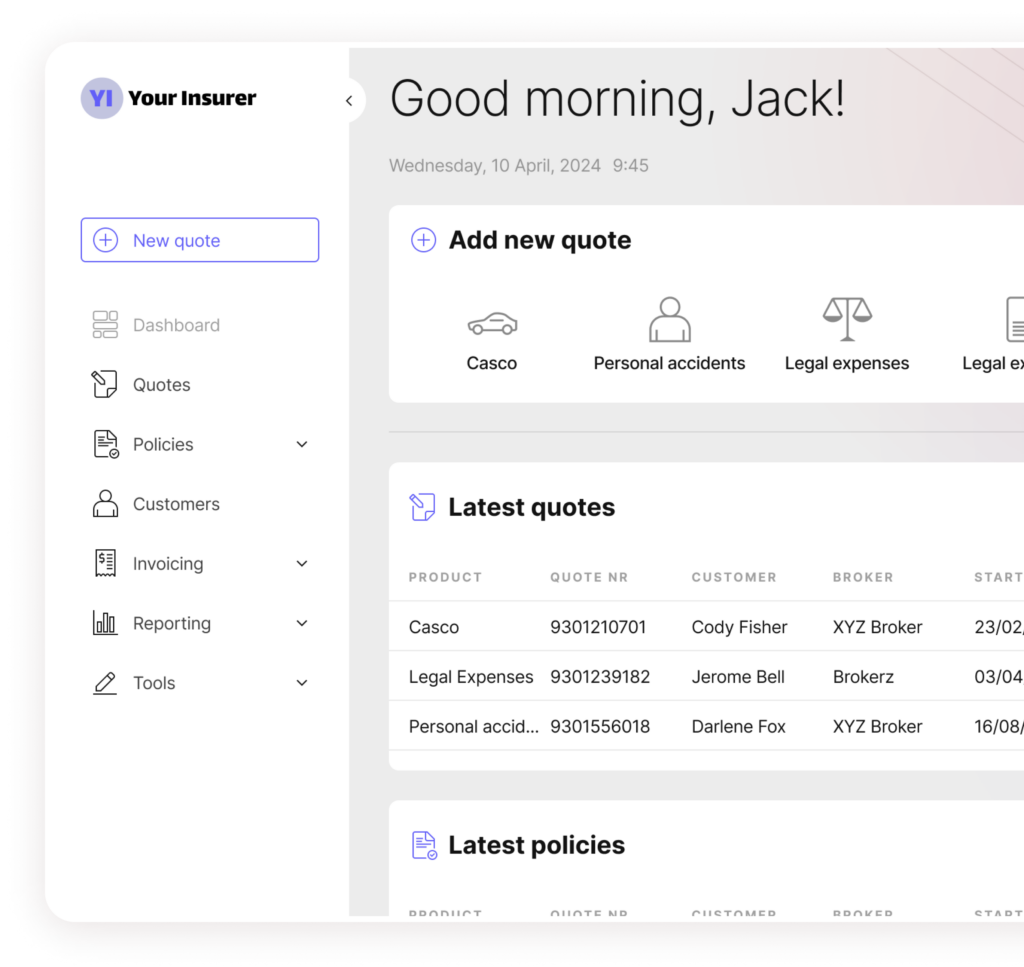
Task: Click the Latest quotes section icon
Action: click(422, 507)
